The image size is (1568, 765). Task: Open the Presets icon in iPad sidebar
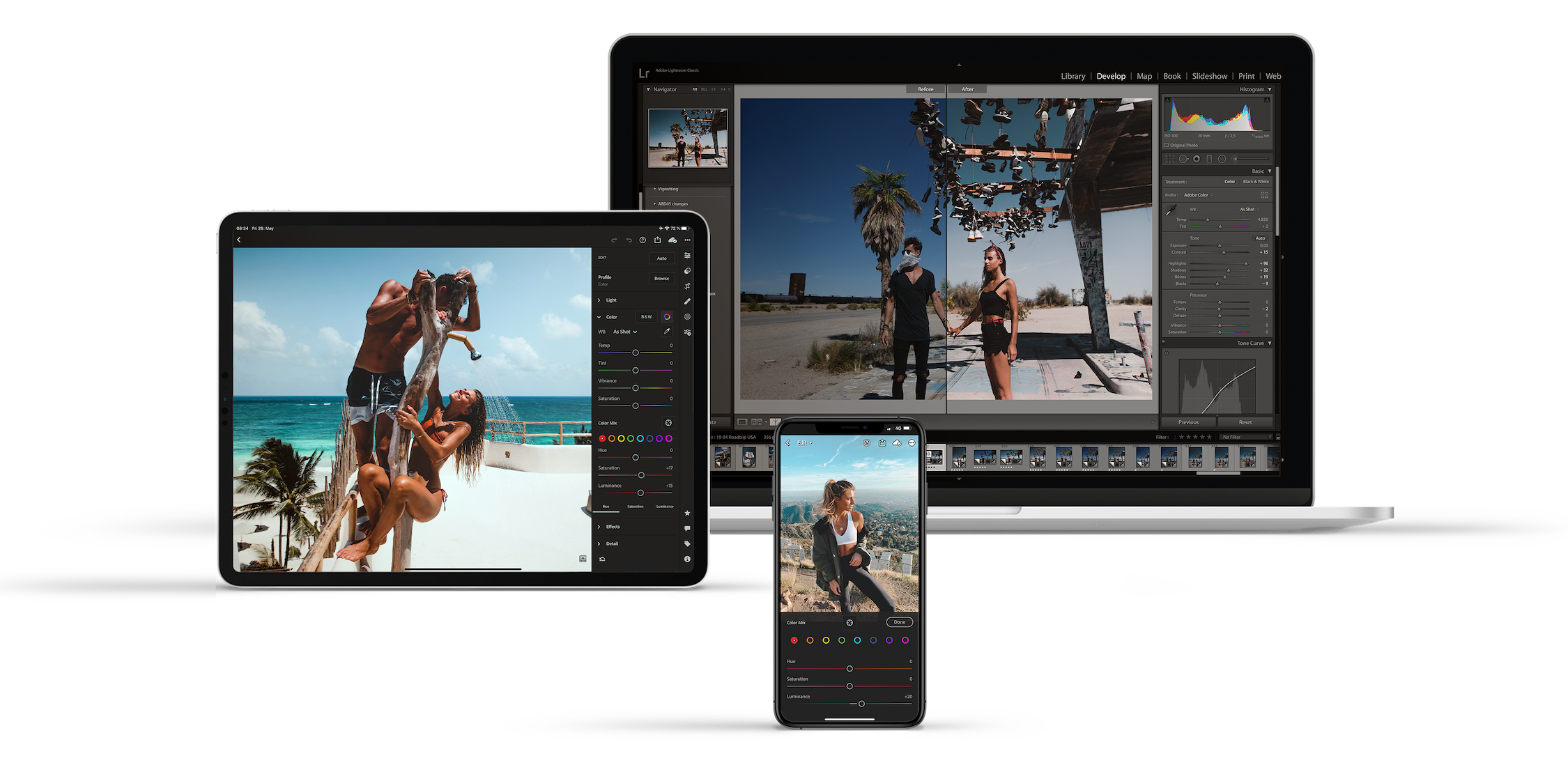(x=687, y=271)
